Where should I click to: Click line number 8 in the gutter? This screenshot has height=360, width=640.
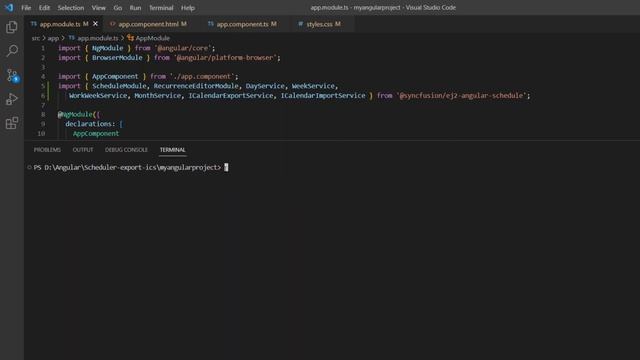pos(43,114)
